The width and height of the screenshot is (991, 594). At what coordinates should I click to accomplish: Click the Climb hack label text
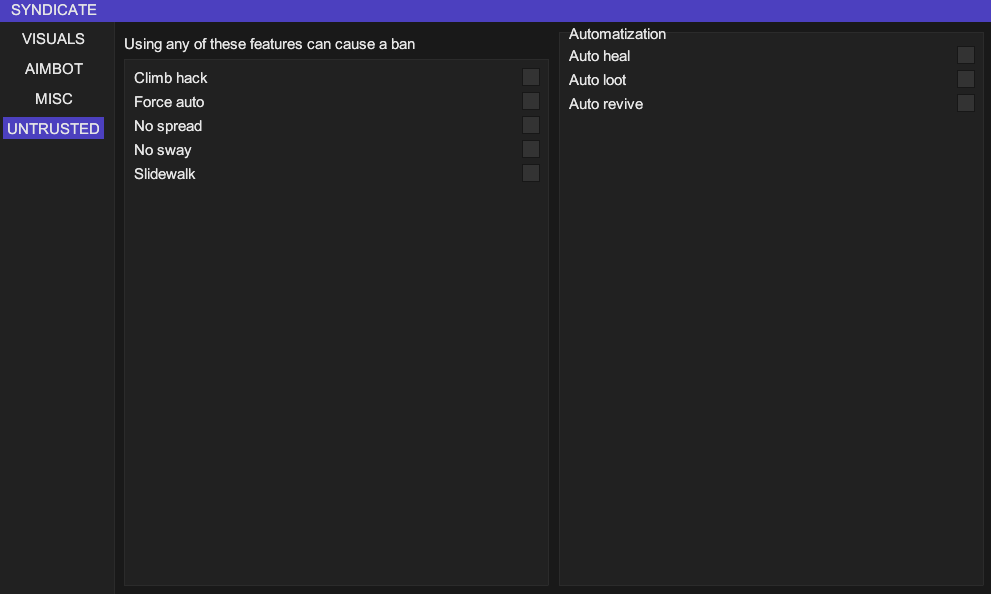(x=171, y=78)
